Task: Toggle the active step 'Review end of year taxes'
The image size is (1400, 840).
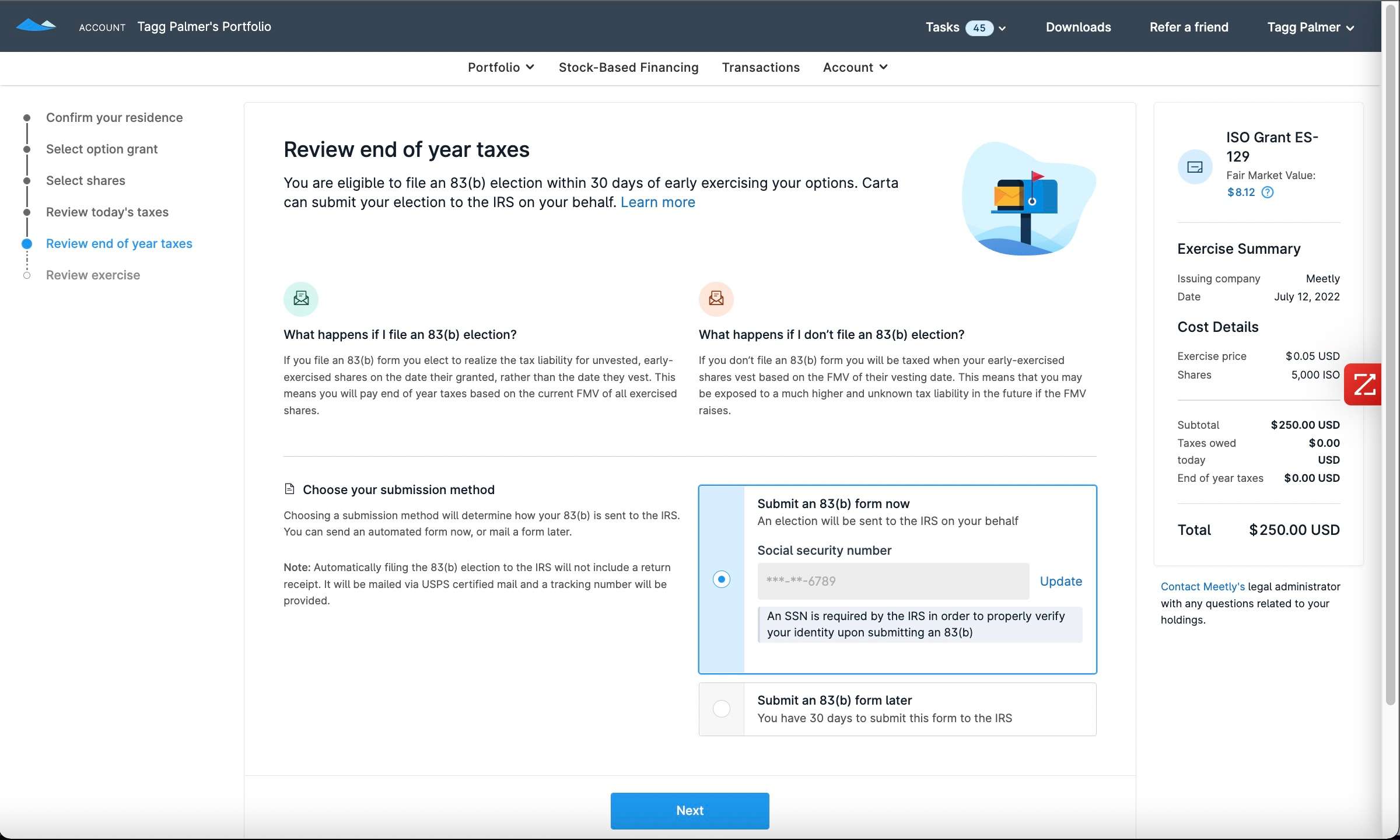Action: (x=119, y=243)
